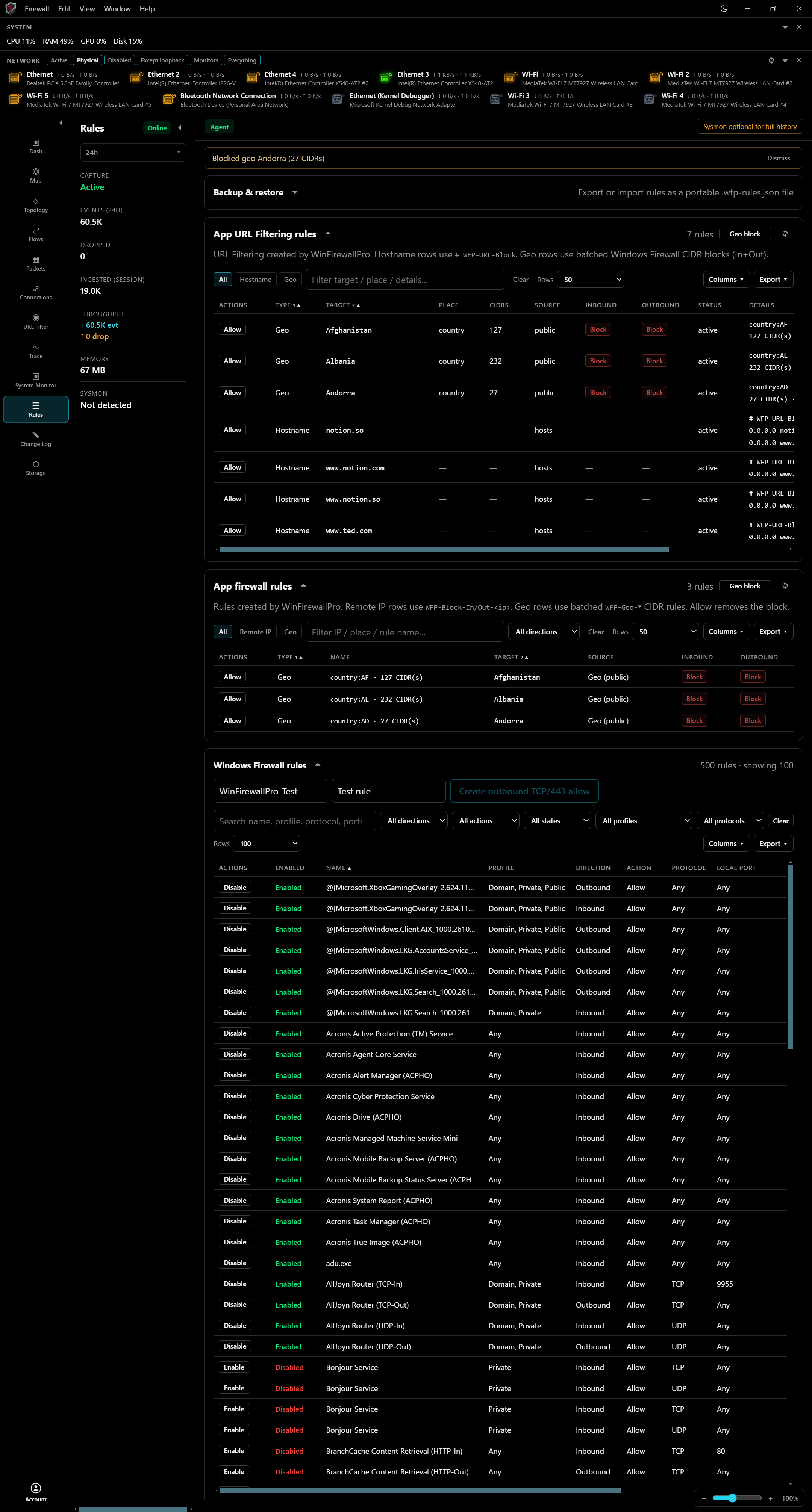Refresh the network adapters list

pos(771,60)
